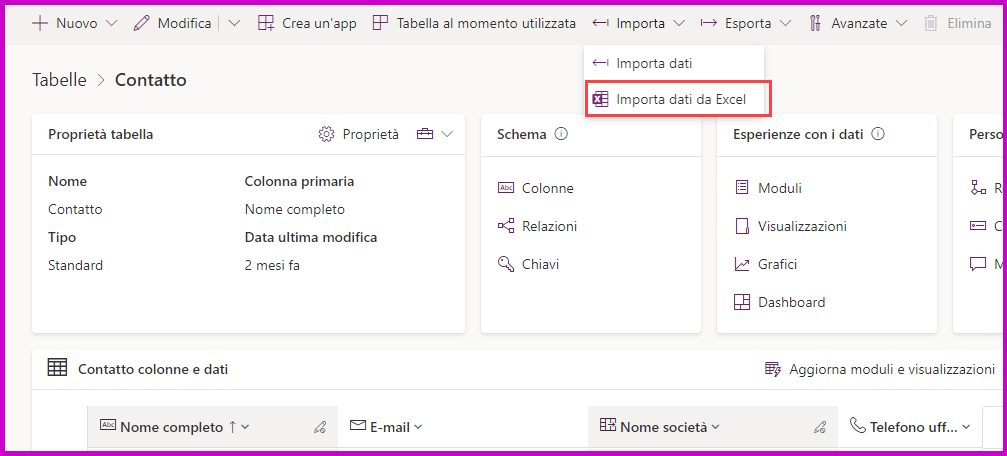Click Contatto breadcrumb title
1007x456 pixels.
point(151,80)
